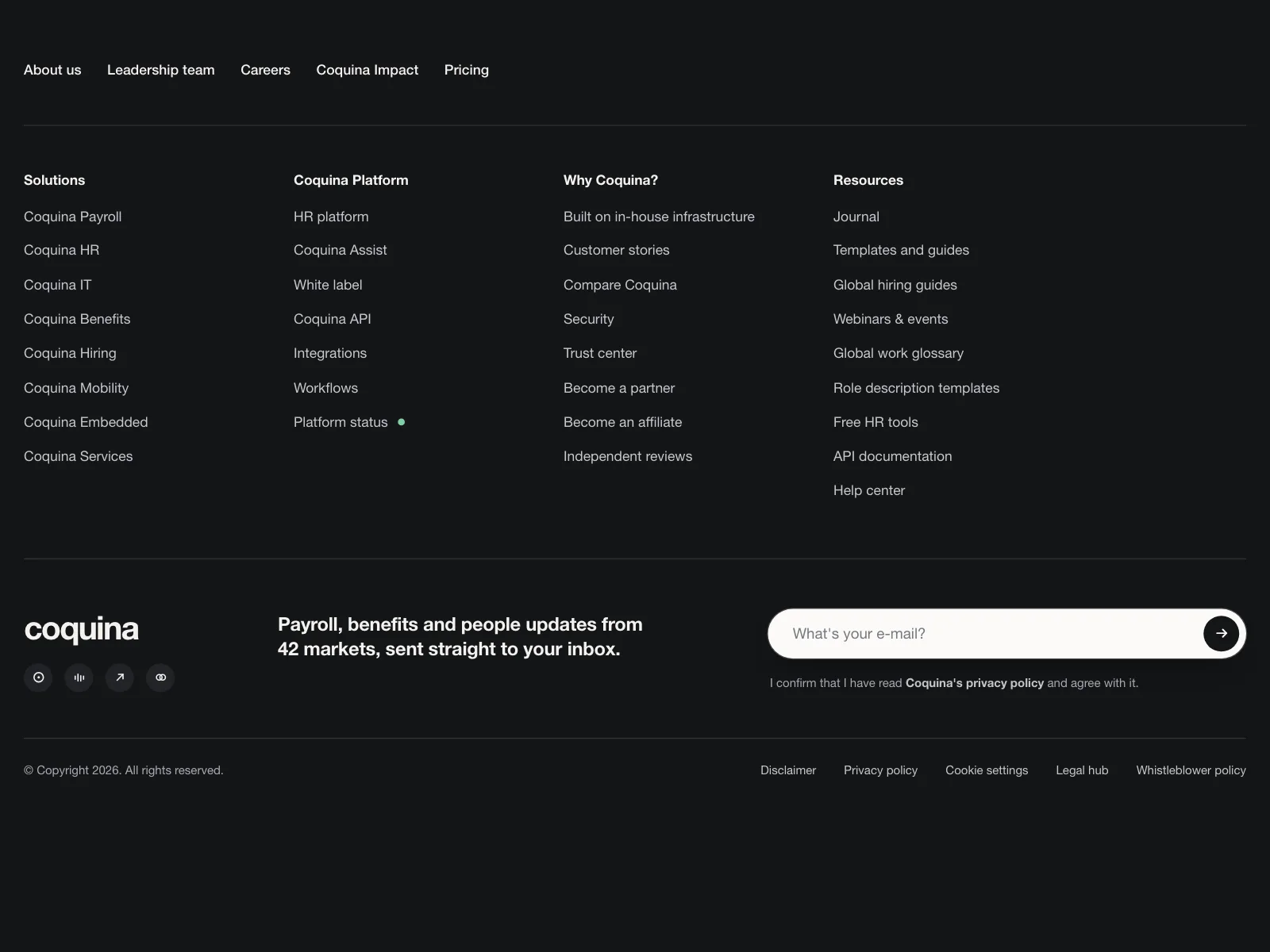Submit email with the arrow button
Viewport: 1270px width, 952px height.
[1221, 634]
